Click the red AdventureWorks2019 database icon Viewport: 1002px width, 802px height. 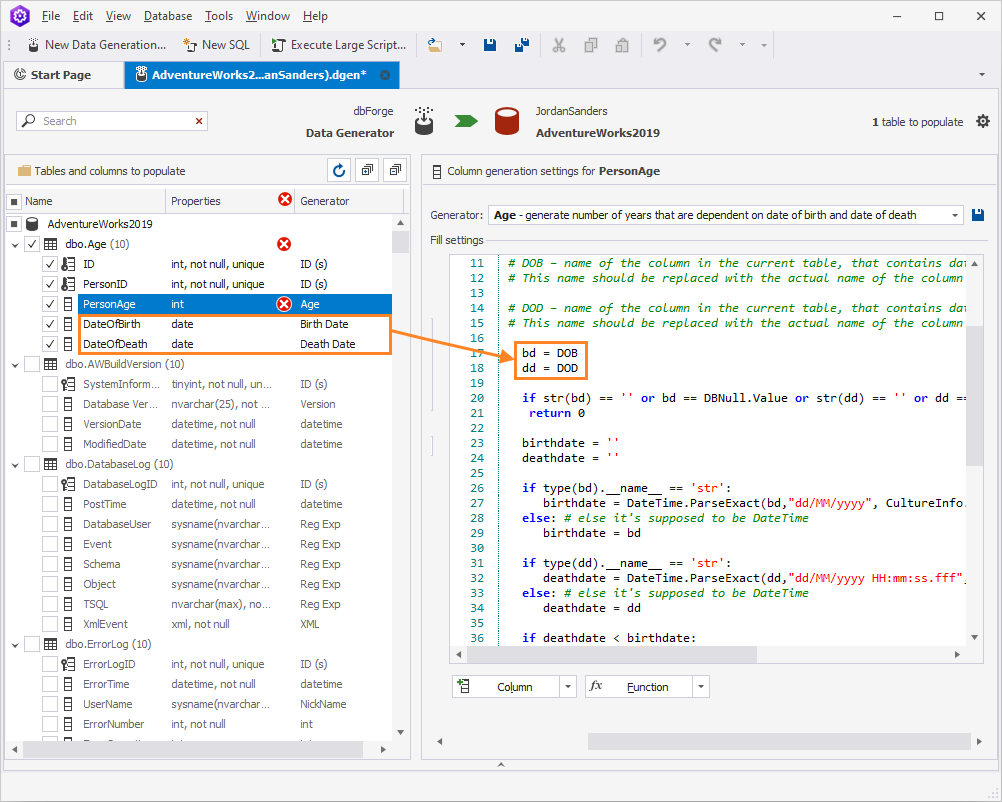[507, 121]
